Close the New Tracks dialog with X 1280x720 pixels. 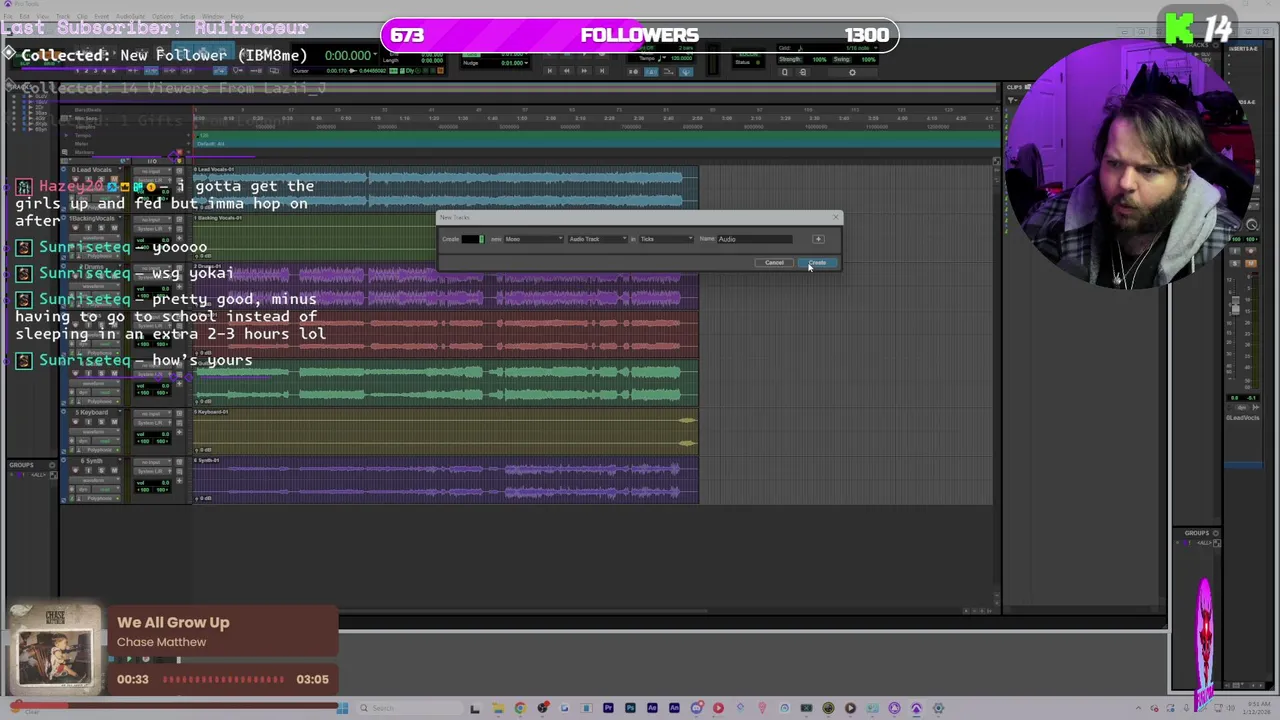pos(836,217)
